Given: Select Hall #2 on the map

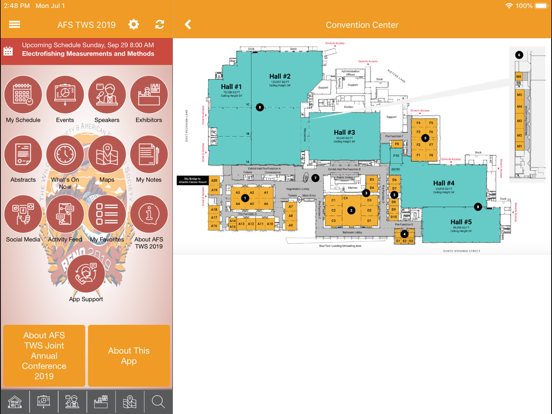Looking at the screenshot, I should (280, 76).
